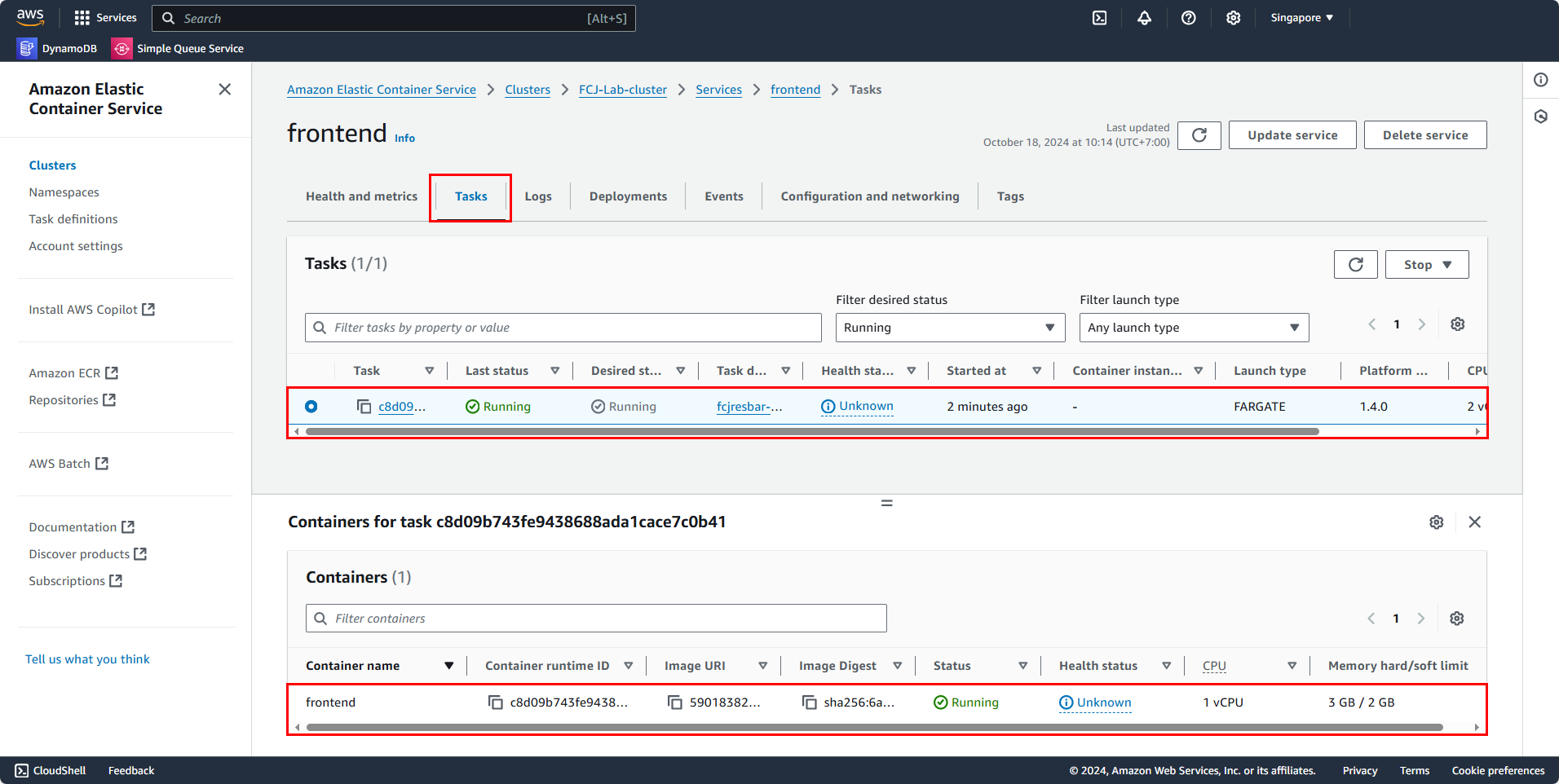1559x784 pixels.
Task: Click the Unknown health status of task
Action: tap(857, 407)
